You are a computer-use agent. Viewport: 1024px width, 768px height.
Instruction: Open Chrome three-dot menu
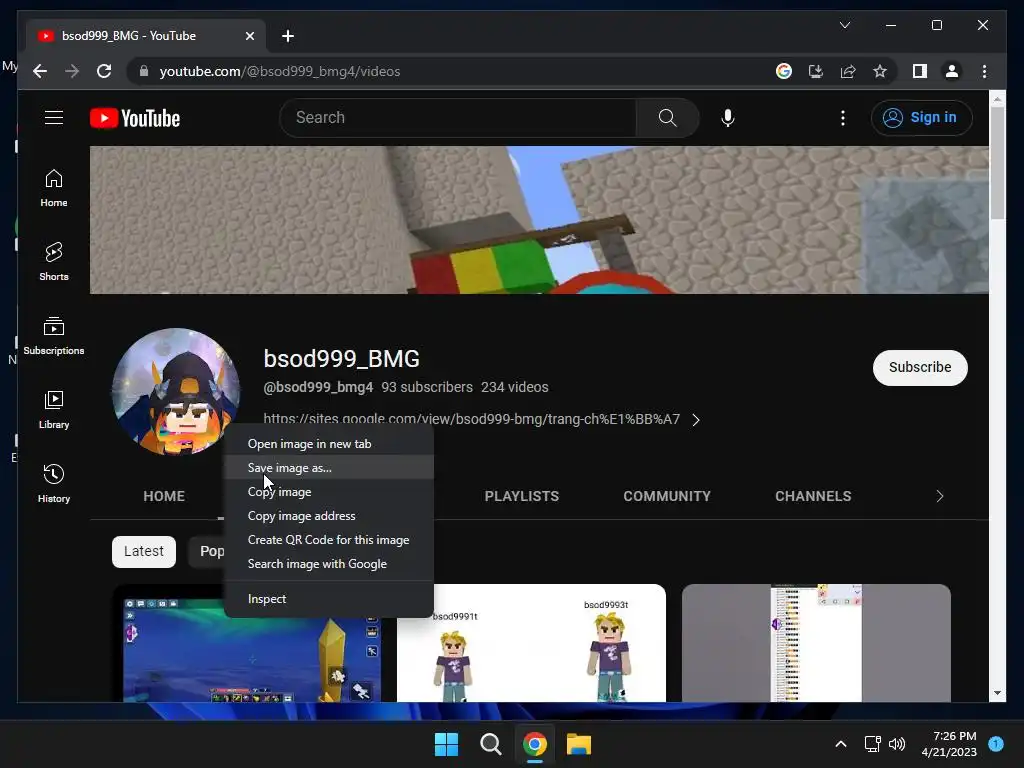pyautogui.click(x=984, y=71)
